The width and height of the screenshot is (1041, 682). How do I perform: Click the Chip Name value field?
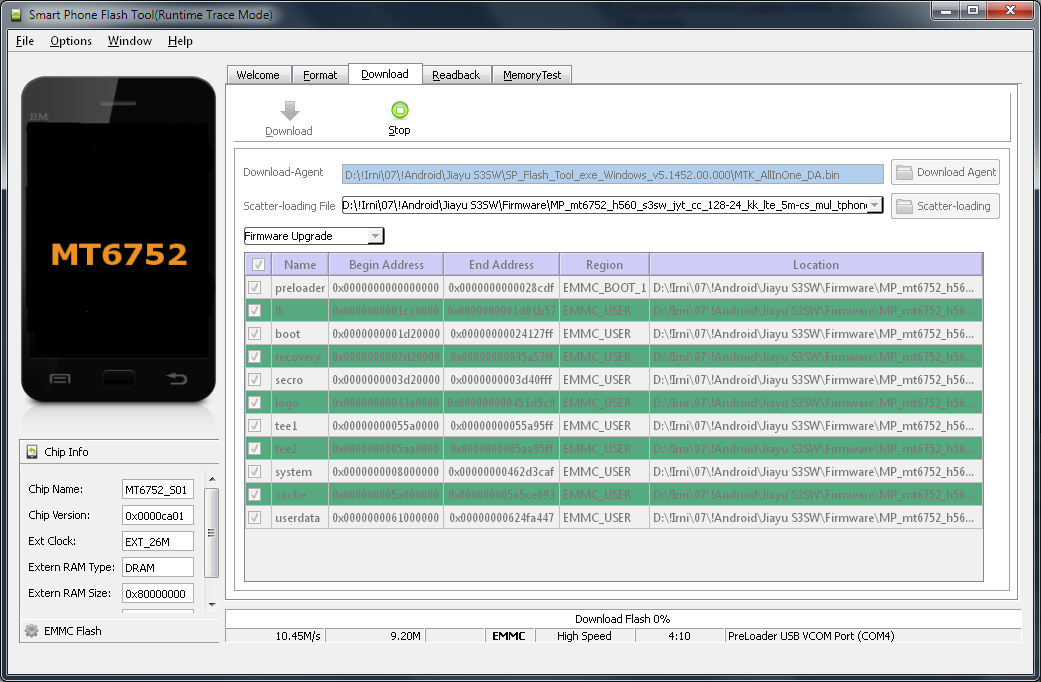(x=158, y=490)
